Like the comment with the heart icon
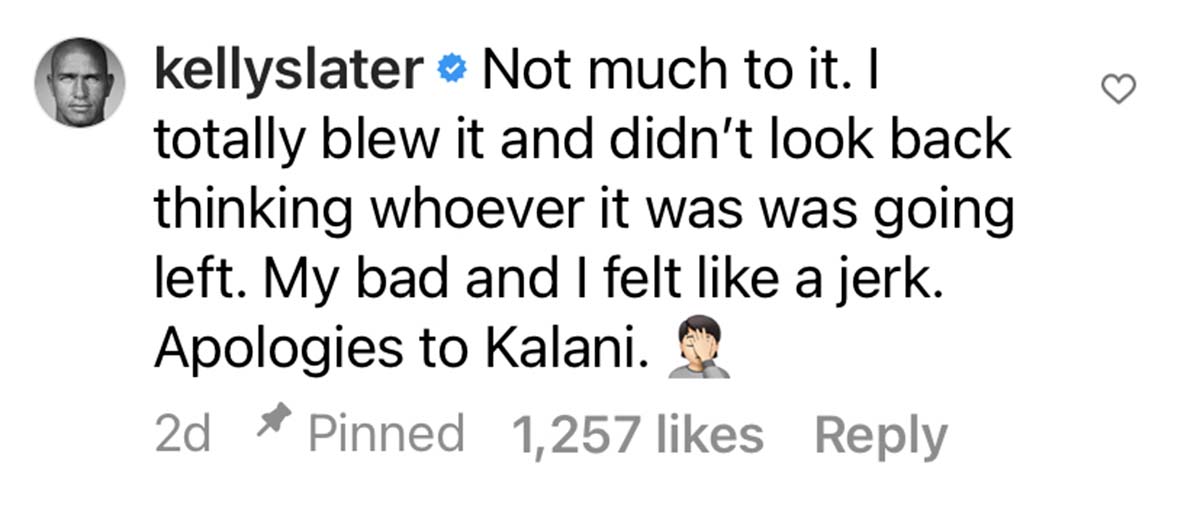 click(1119, 90)
